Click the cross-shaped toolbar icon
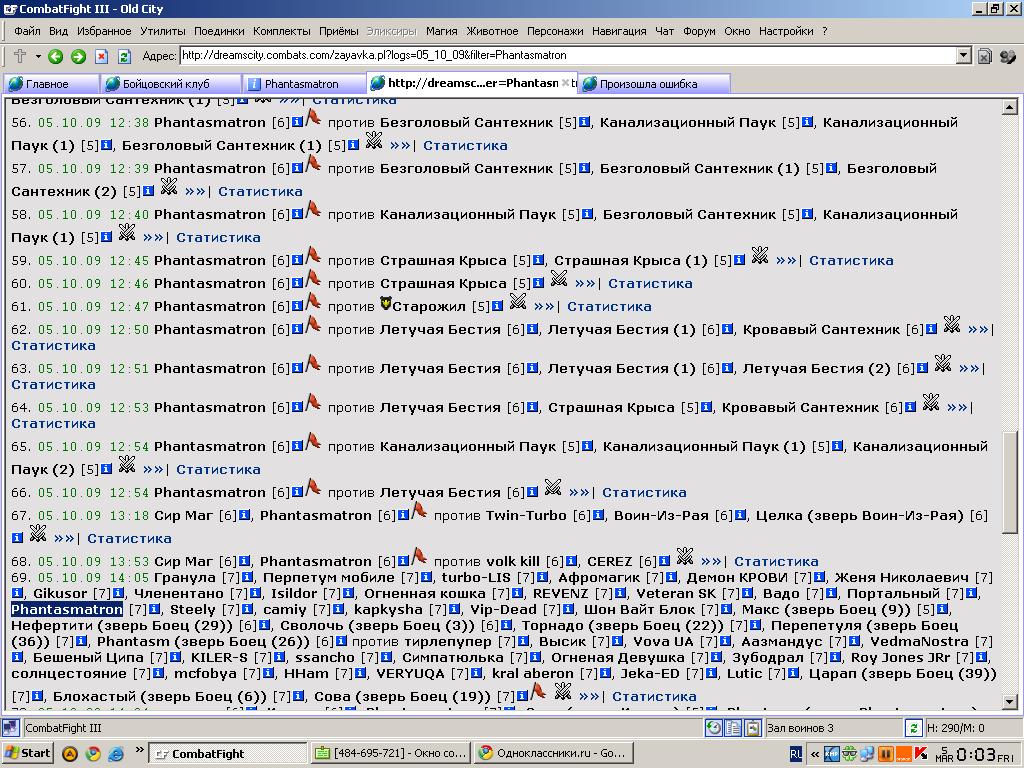Screen dimensions: 1024x768 coord(20,56)
